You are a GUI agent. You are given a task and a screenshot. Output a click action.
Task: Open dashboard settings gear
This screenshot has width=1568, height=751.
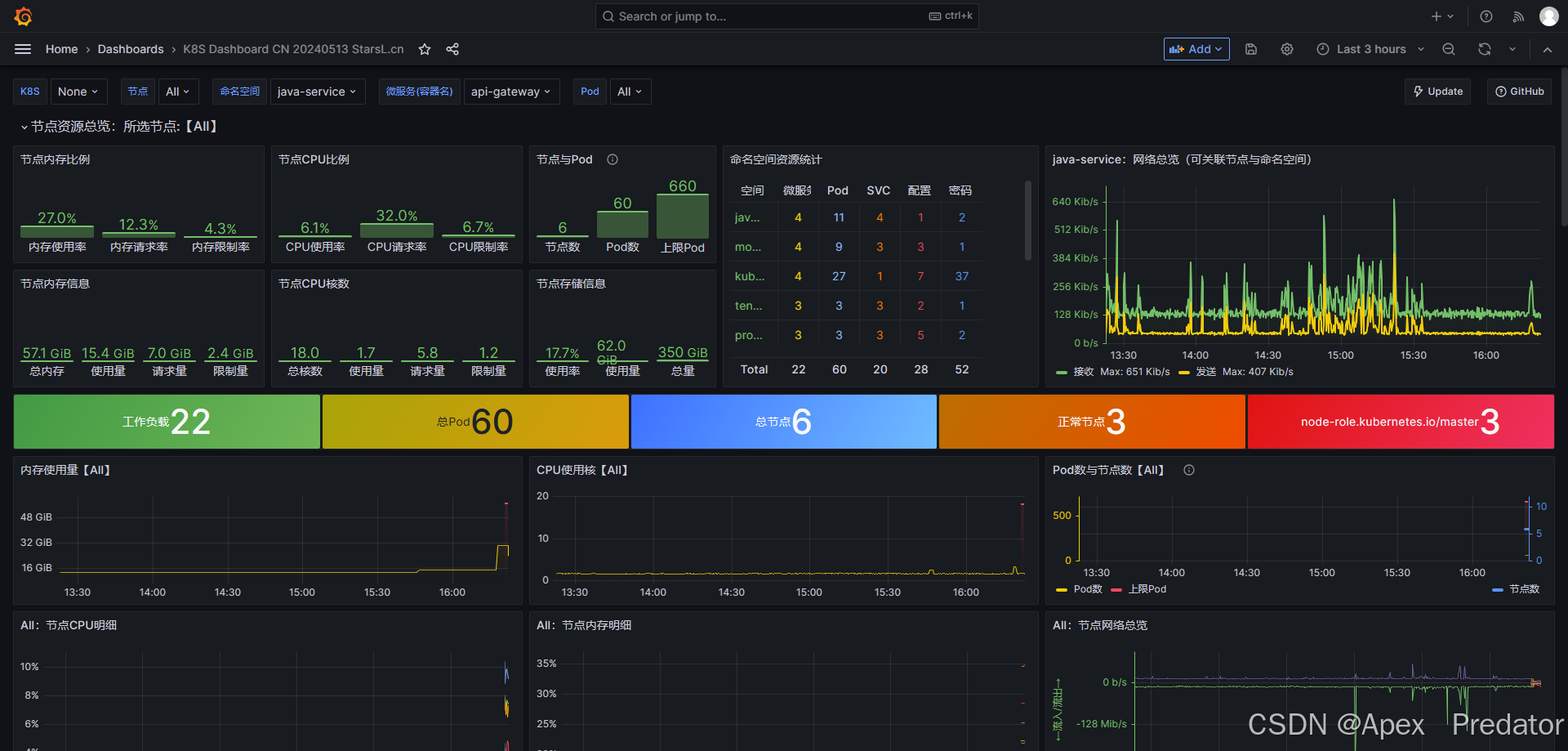[1287, 49]
